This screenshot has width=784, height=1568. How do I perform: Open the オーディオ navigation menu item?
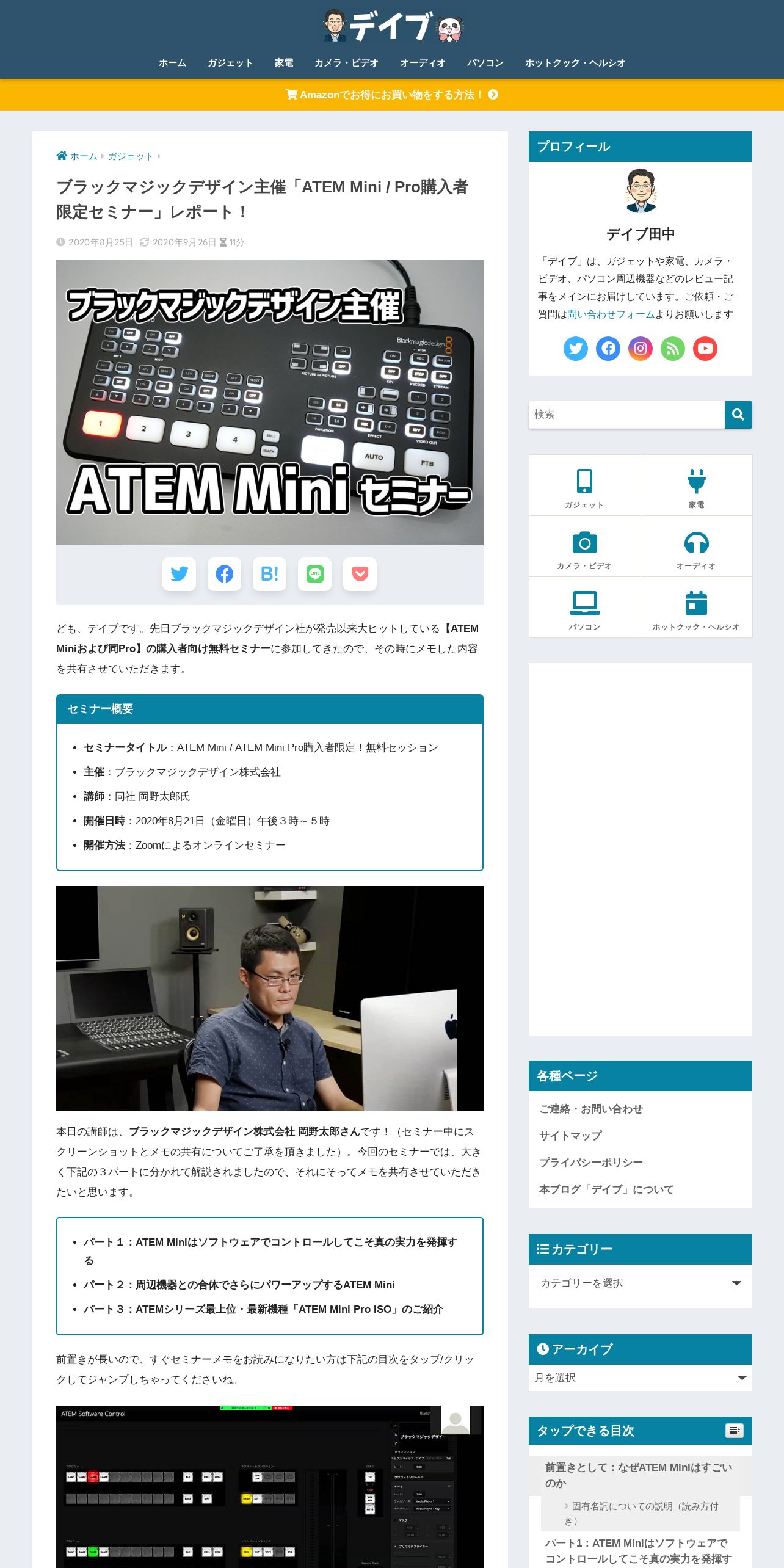click(x=423, y=63)
